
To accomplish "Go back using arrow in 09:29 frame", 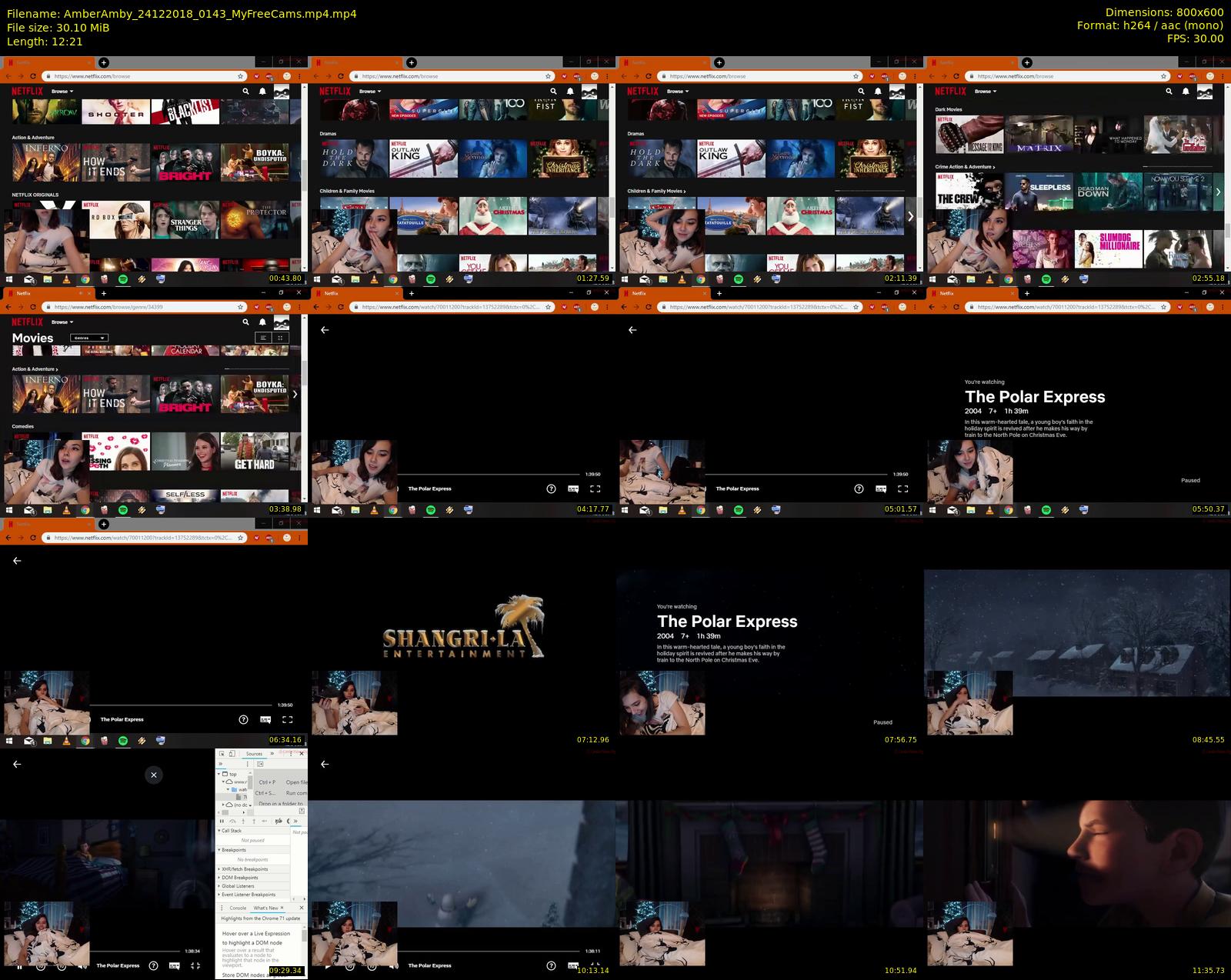I will 17,764.
